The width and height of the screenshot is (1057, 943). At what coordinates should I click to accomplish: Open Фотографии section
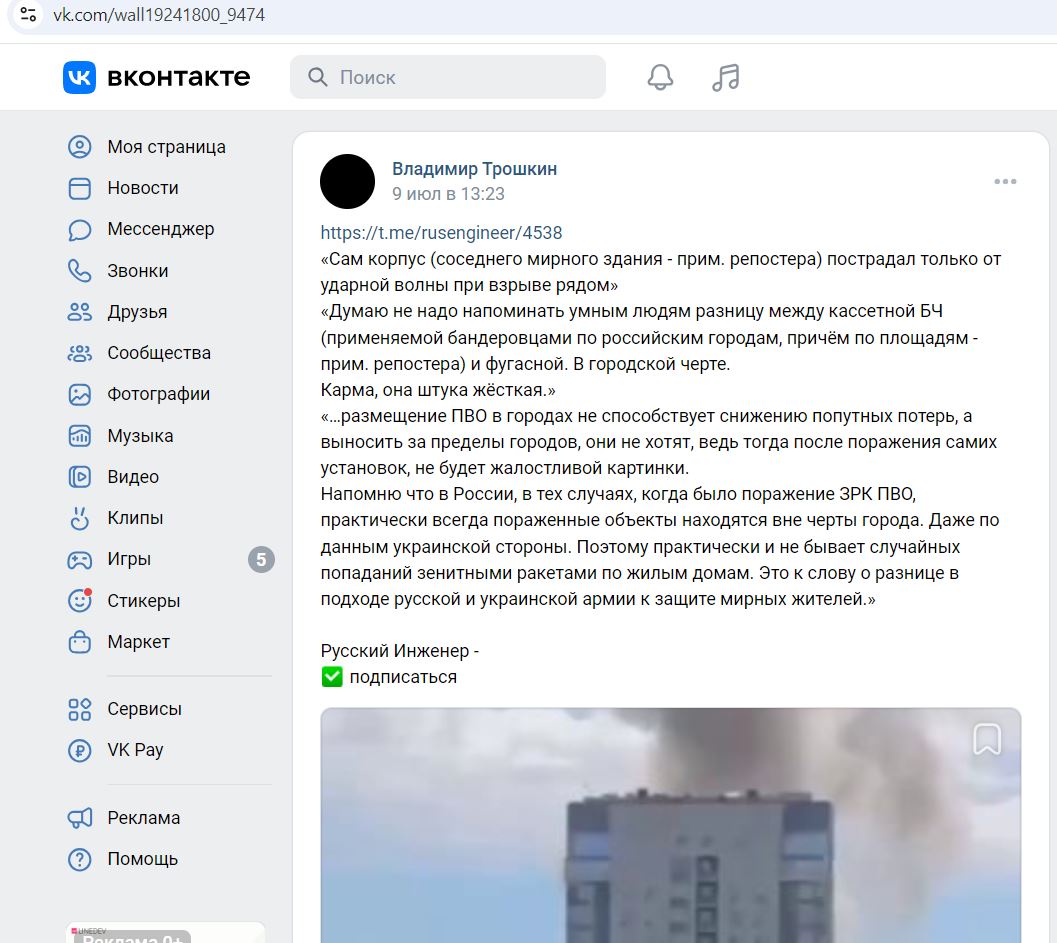click(x=159, y=394)
